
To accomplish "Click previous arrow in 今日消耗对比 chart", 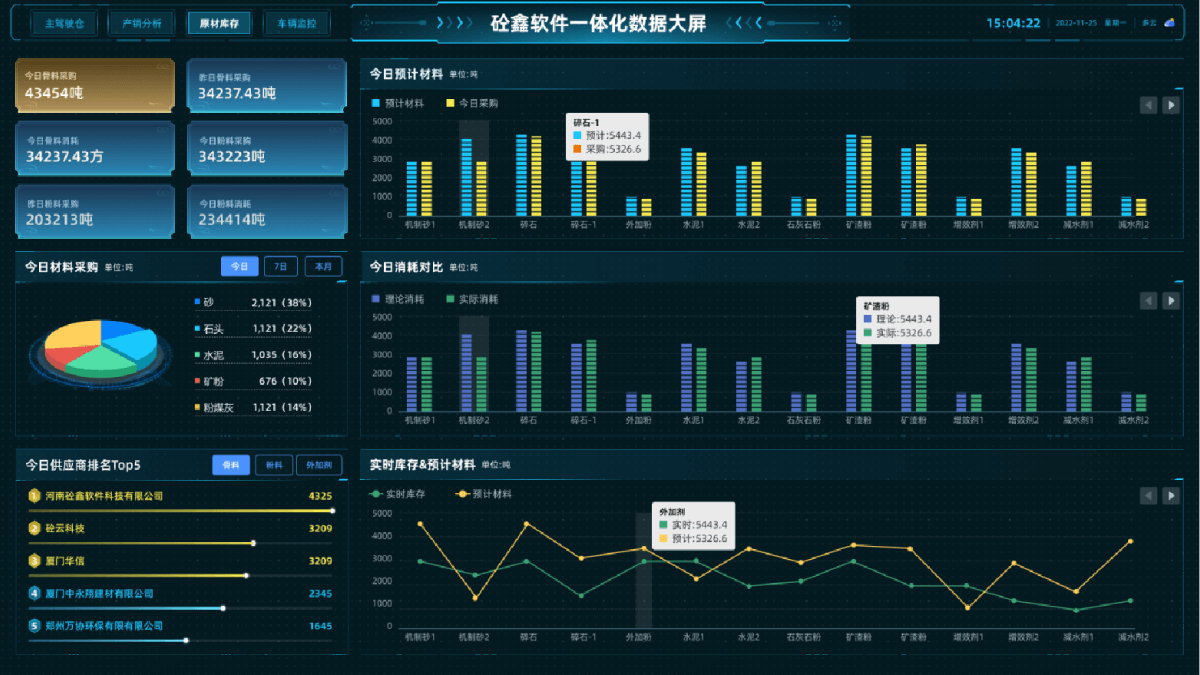I will [1149, 300].
